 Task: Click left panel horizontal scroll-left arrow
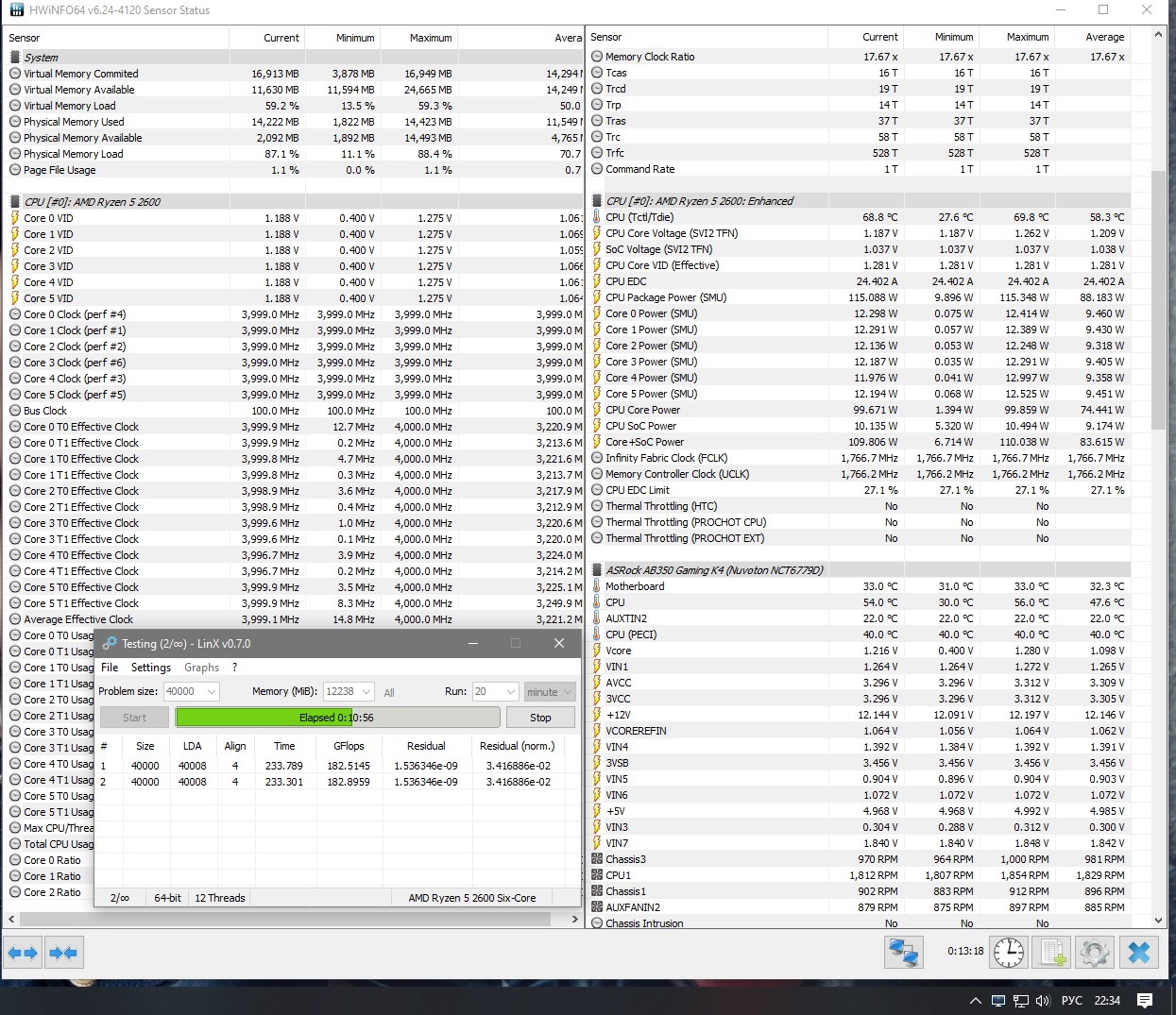coord(11,919)
